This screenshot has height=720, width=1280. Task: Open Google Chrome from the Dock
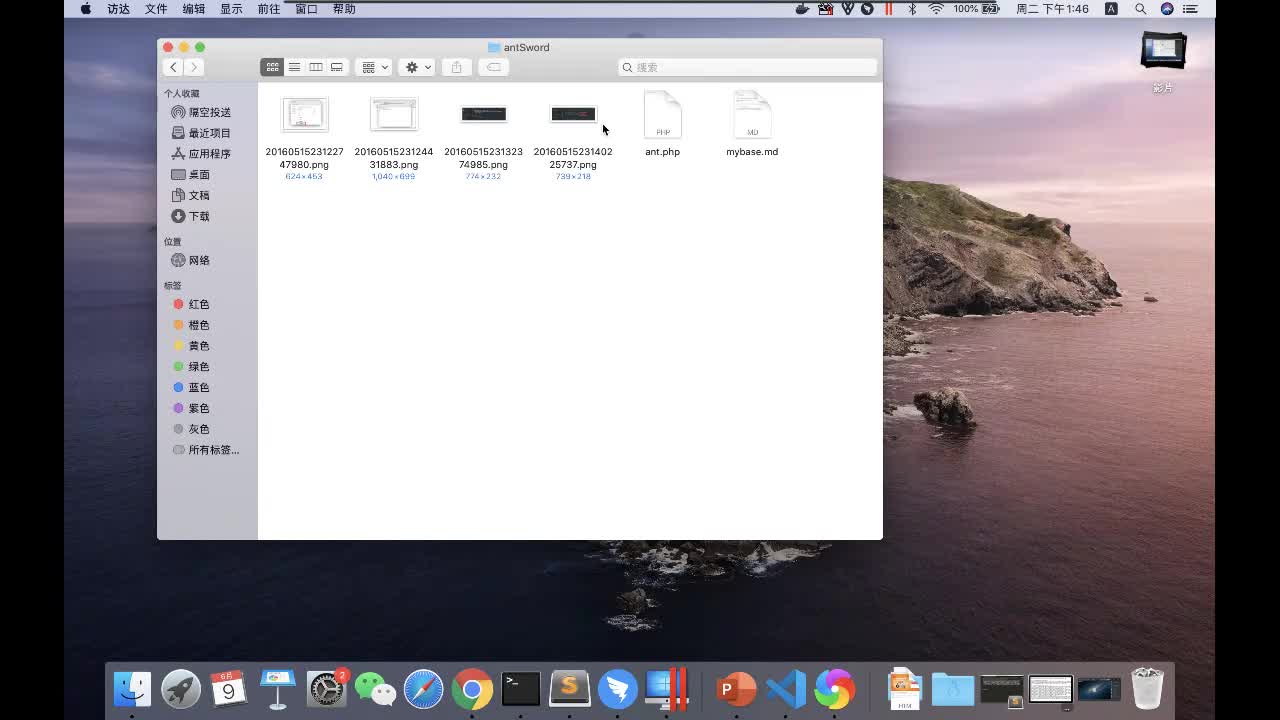click(472, 689)
